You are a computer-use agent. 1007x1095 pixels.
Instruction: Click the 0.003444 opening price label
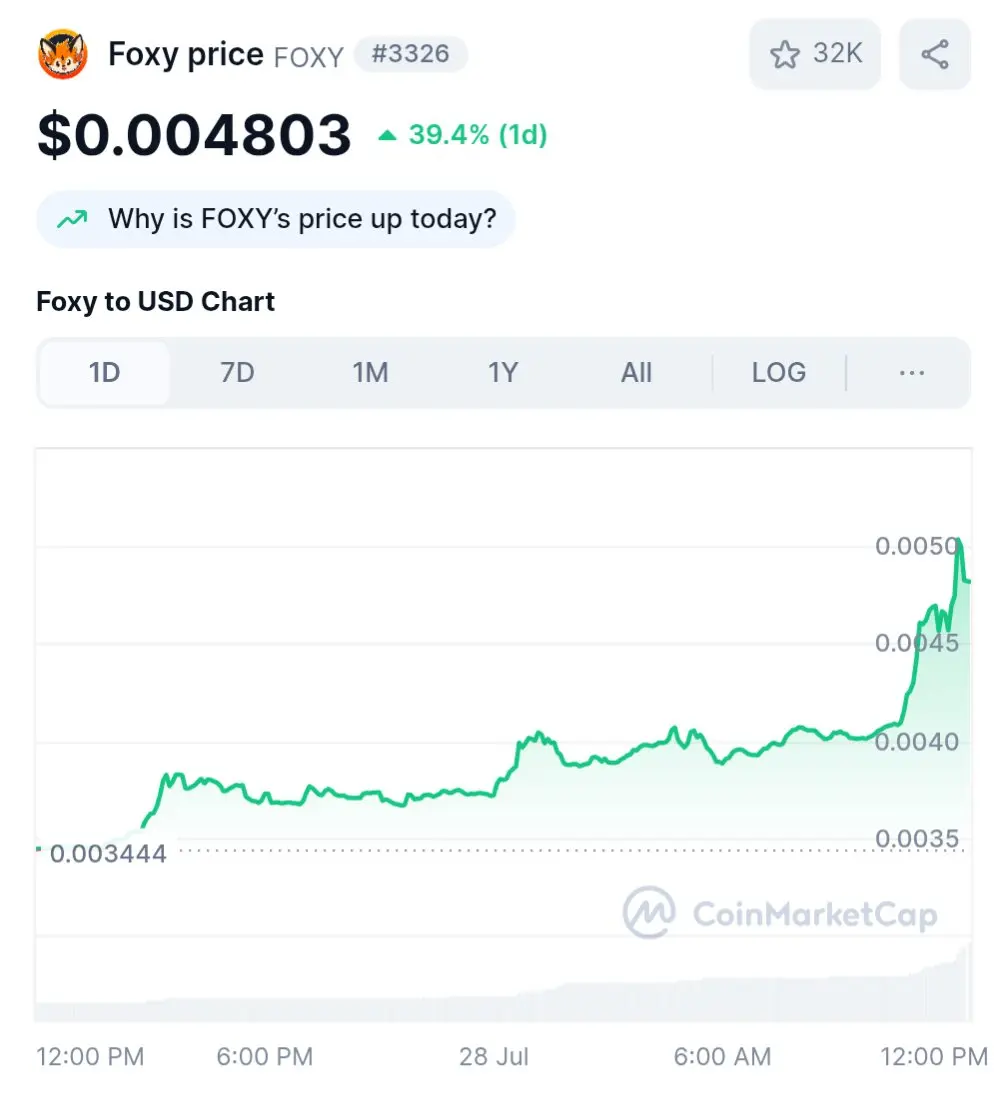coord(108,853)
